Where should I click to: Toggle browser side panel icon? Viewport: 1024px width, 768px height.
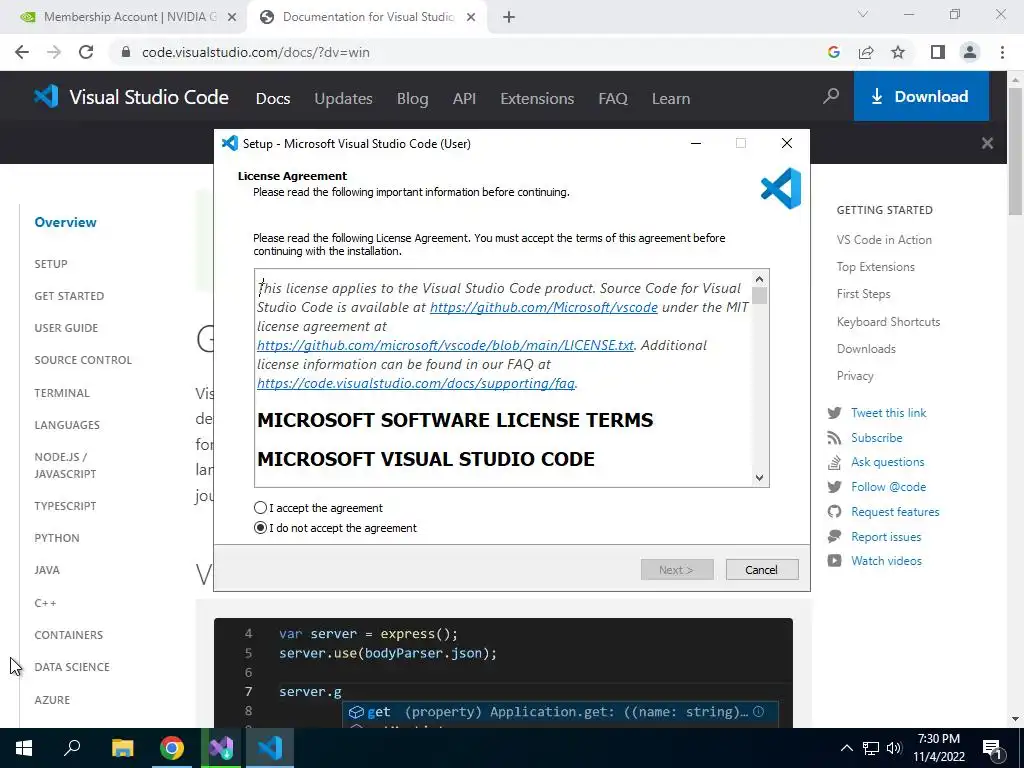938,52
